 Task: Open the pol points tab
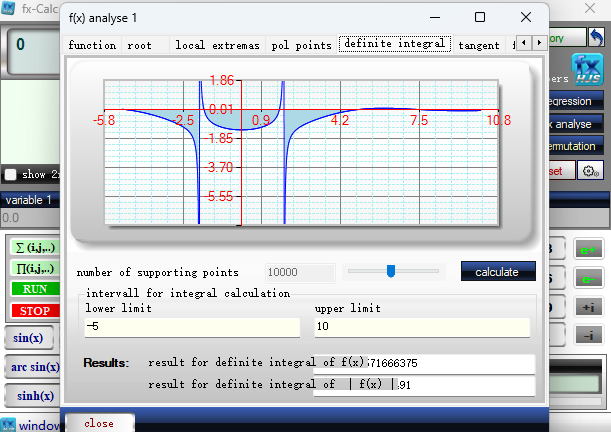click(x=301, y=45)
